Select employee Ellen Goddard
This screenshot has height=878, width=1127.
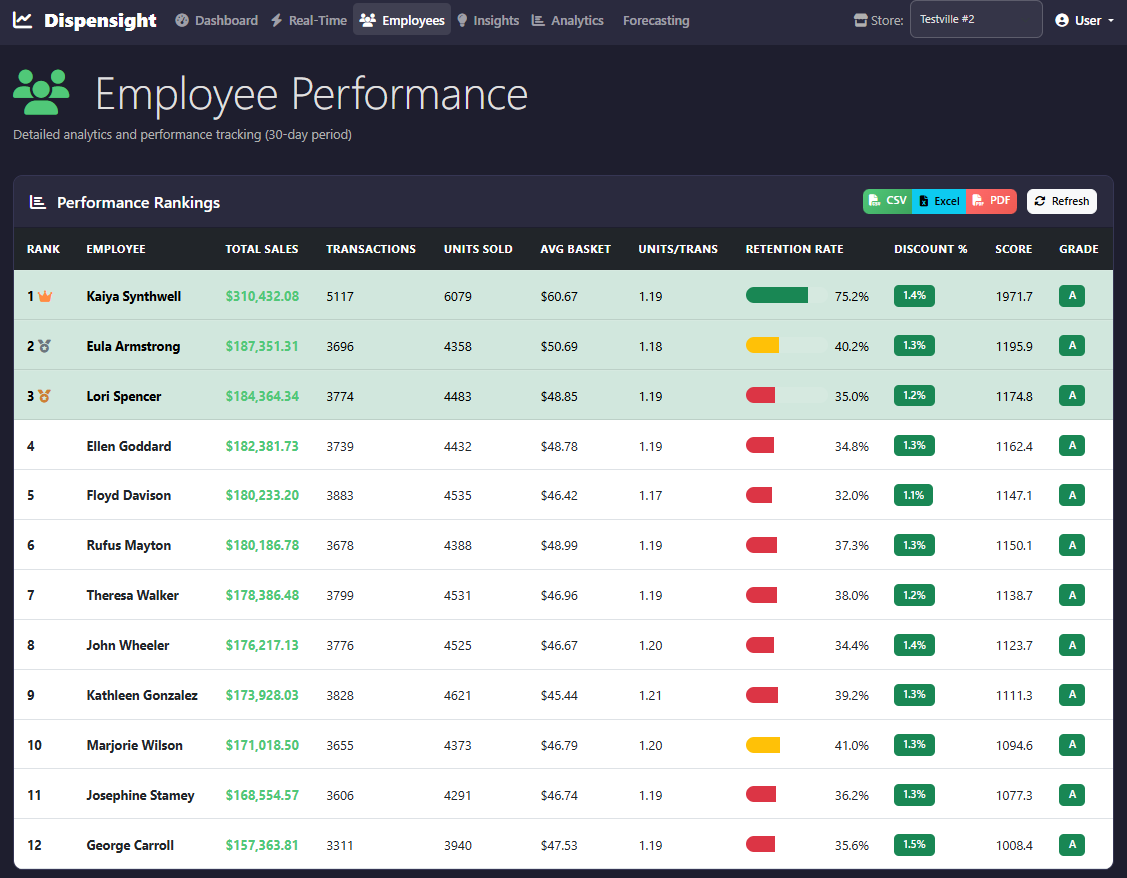point(129,446)
